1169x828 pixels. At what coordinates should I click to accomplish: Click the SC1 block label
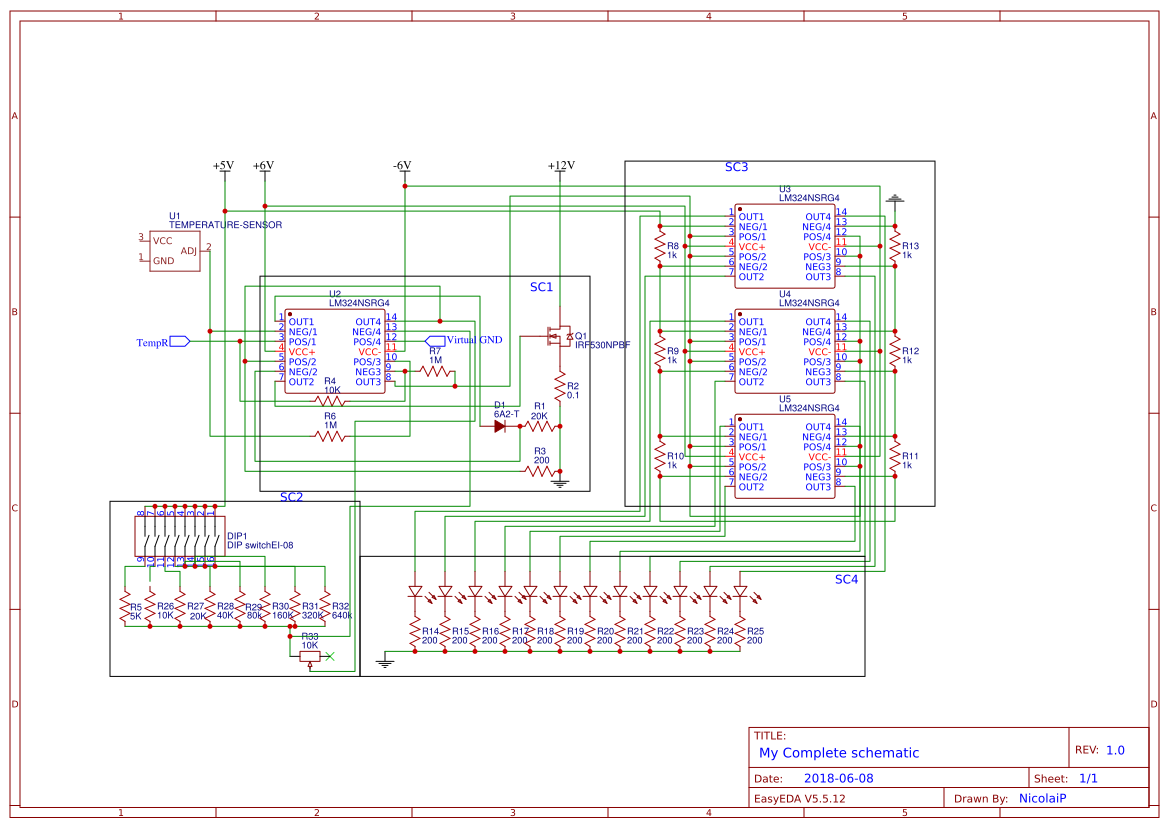click(x=541, y=287)
